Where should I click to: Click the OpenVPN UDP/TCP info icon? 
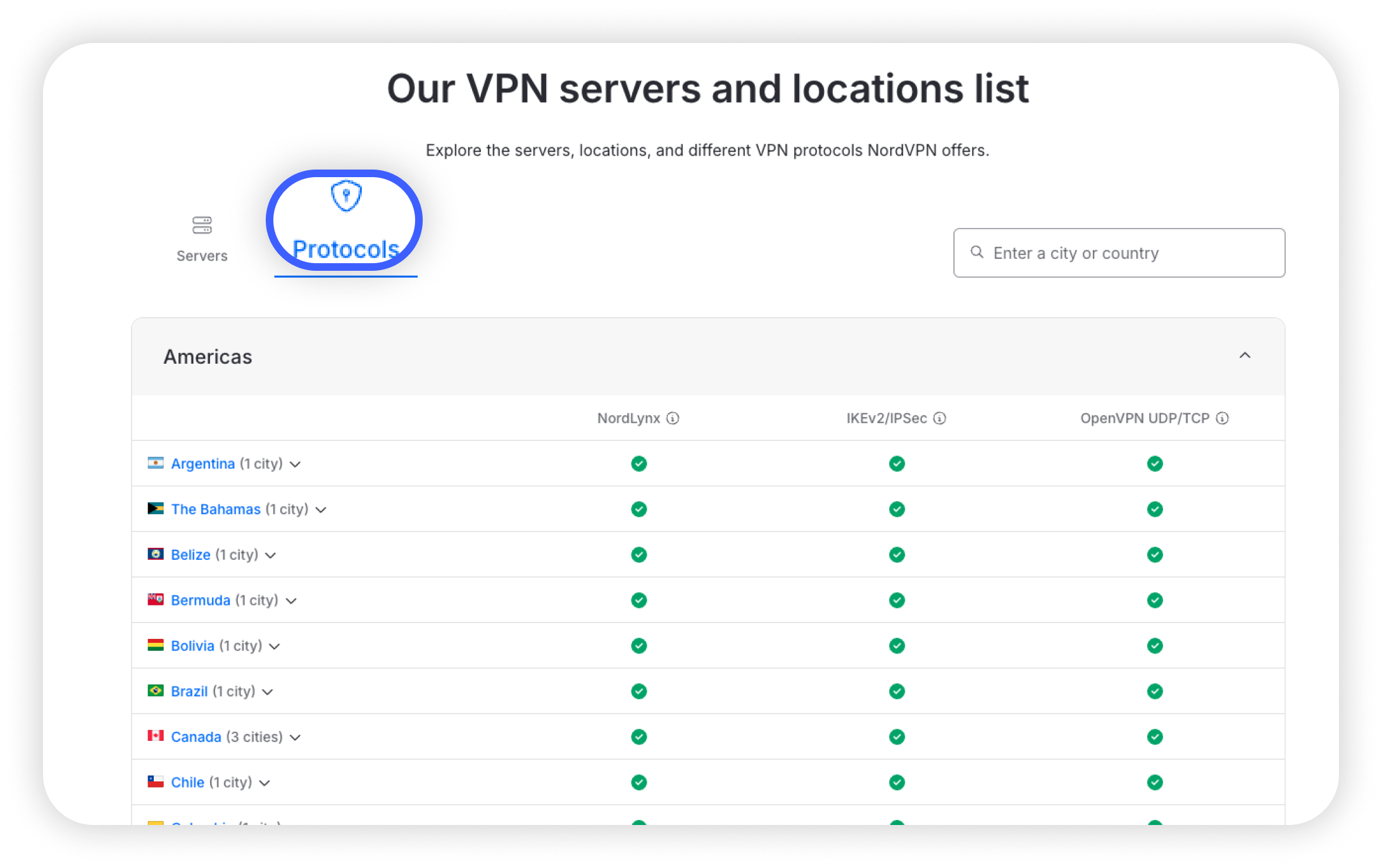[1223, 418]
